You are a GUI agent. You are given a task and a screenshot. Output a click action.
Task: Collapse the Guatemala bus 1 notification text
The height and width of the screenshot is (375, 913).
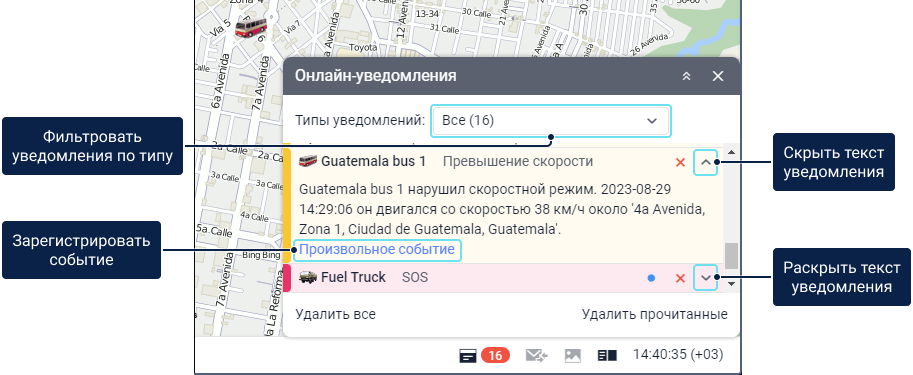706,162
